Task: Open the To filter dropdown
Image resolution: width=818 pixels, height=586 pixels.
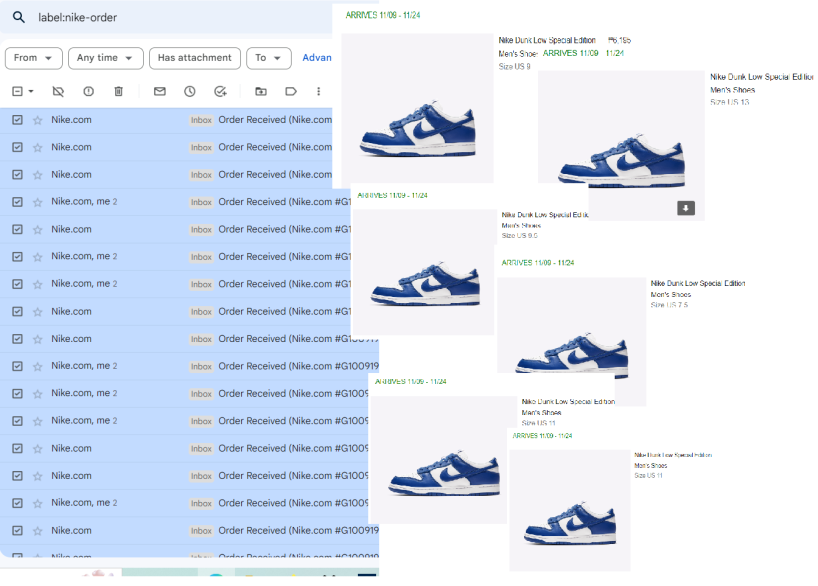Action: (x=269, y=58)
